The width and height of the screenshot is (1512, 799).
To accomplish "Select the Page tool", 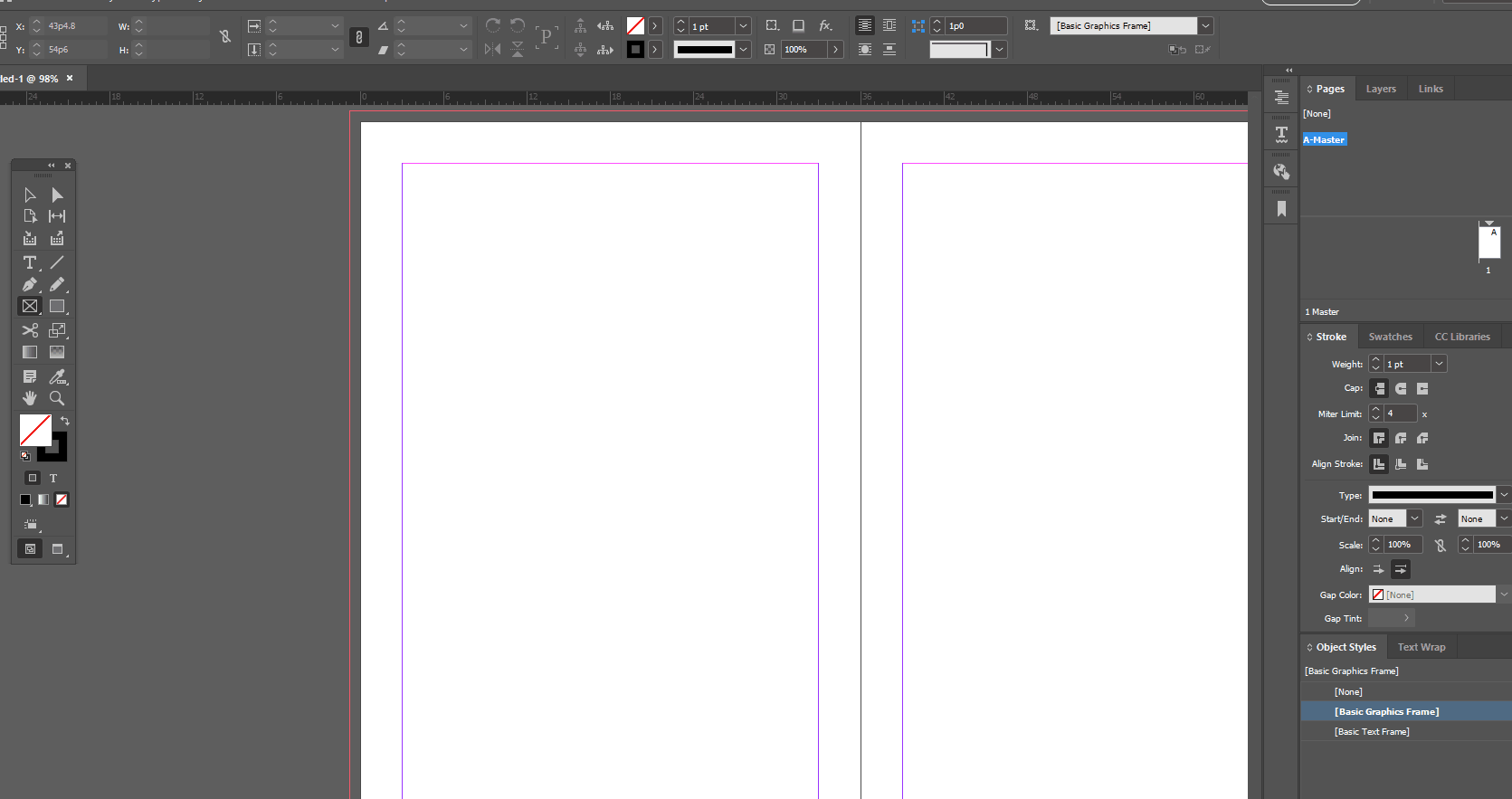I will pos(30,216).
